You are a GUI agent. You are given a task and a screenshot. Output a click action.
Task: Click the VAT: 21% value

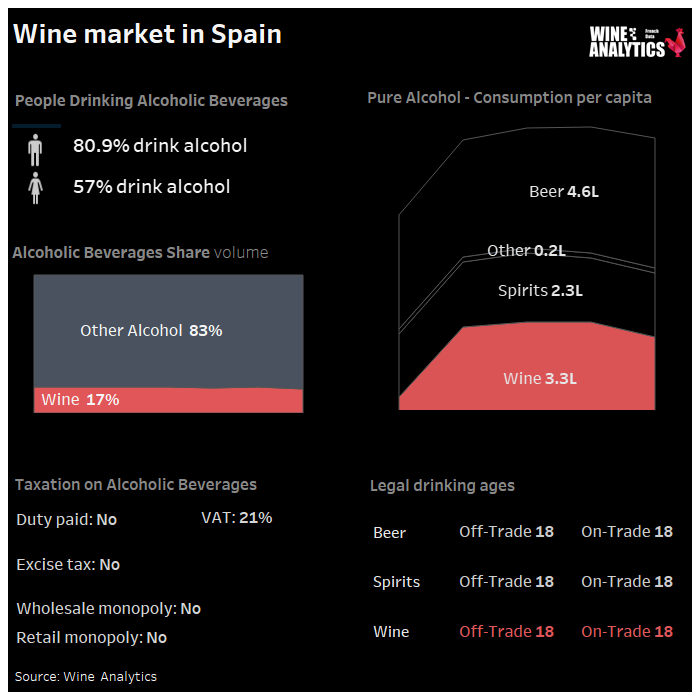tap(237, 518)
